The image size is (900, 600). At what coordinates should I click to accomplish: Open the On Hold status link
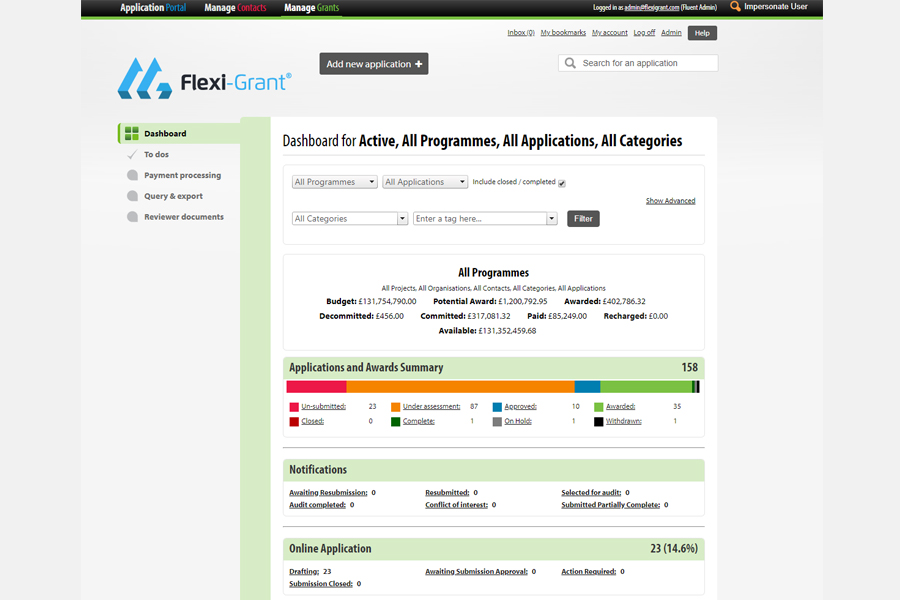pos(518,421)
